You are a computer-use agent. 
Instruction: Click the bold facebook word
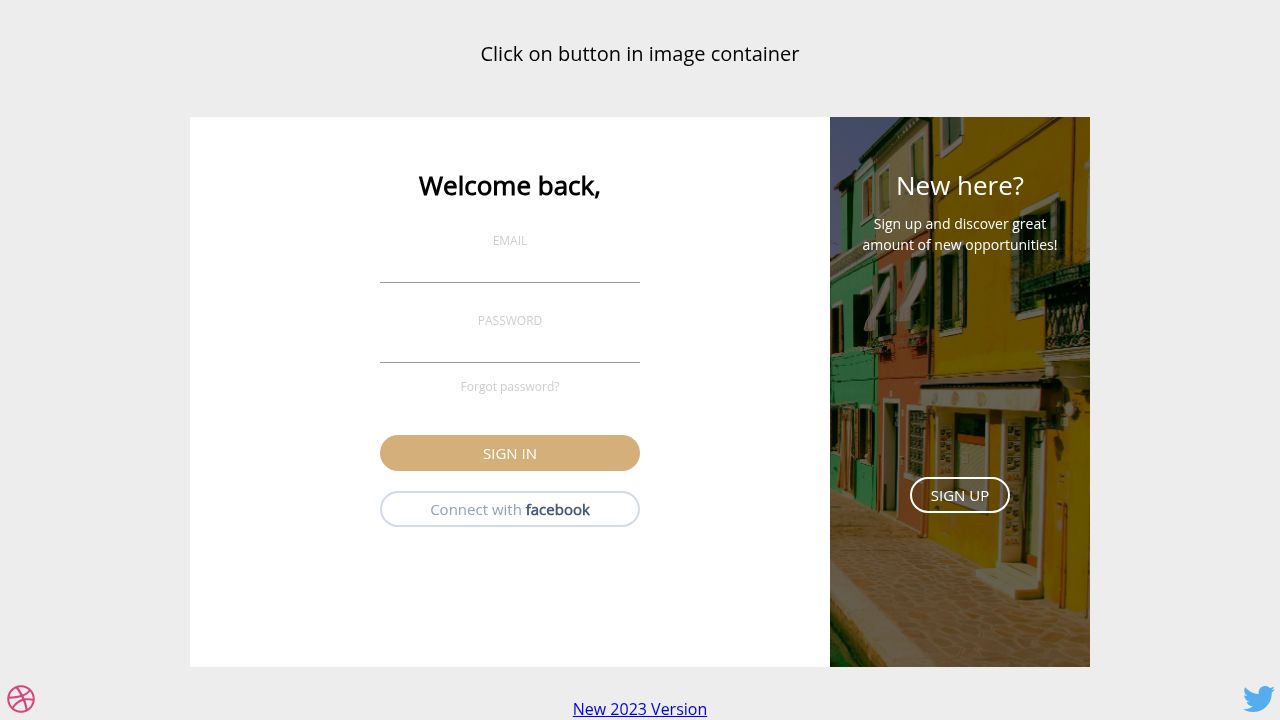pyautogui.click(x=558, y=509)
